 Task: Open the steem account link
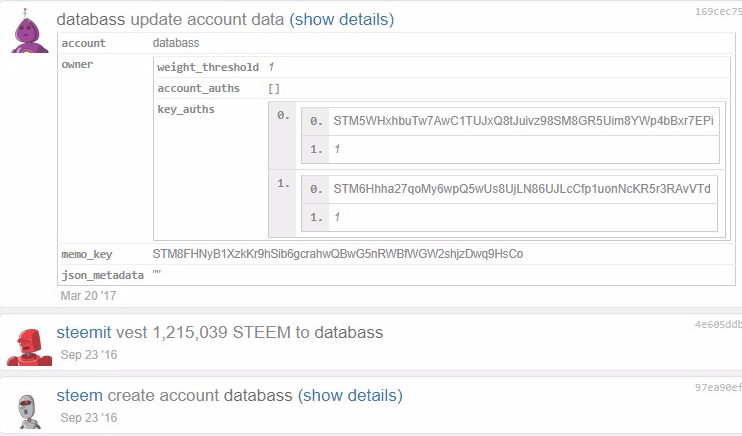click(80, 395)
